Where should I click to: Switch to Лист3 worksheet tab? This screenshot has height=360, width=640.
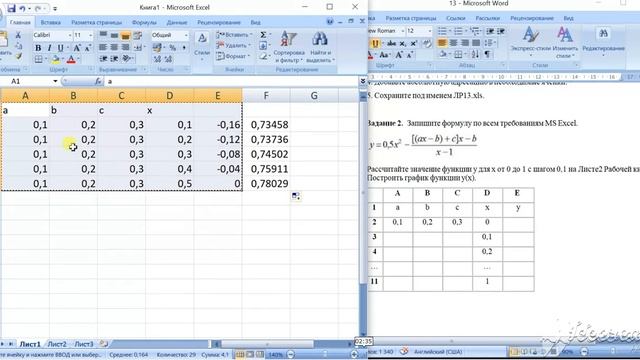pos(84,344)
